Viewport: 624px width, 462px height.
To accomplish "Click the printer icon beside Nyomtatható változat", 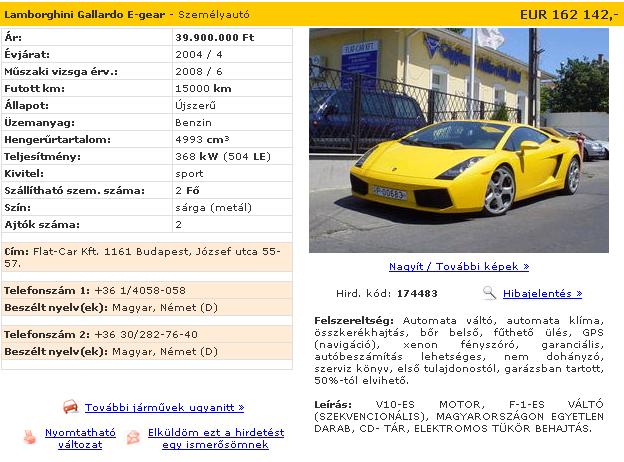I will 29,437.
